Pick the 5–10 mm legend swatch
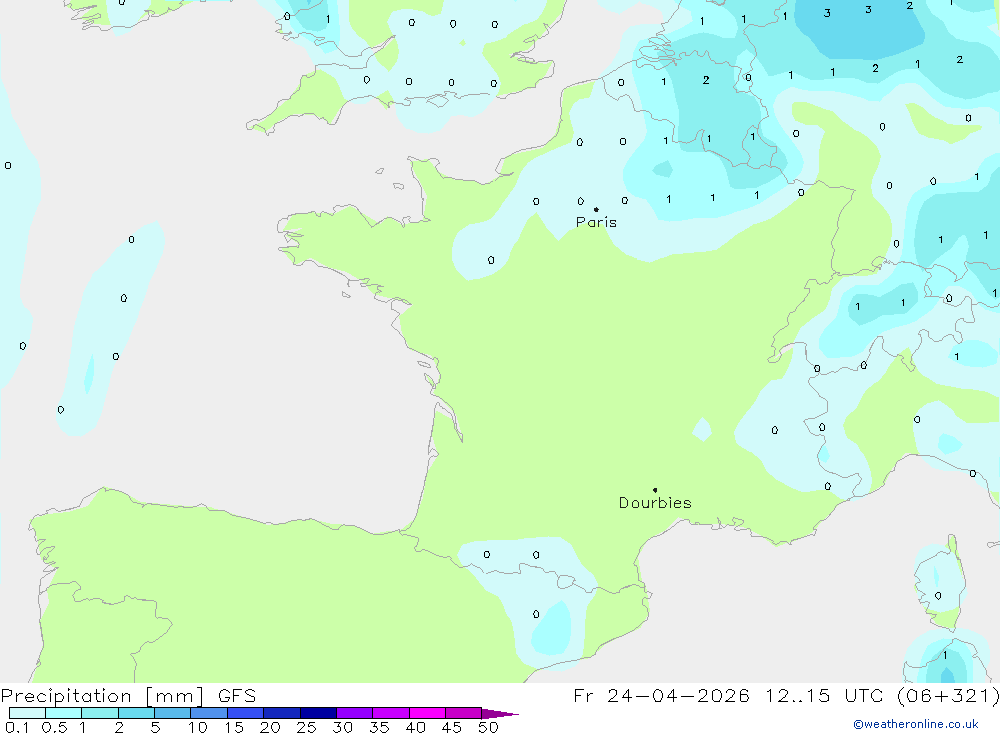 [173, 713]
